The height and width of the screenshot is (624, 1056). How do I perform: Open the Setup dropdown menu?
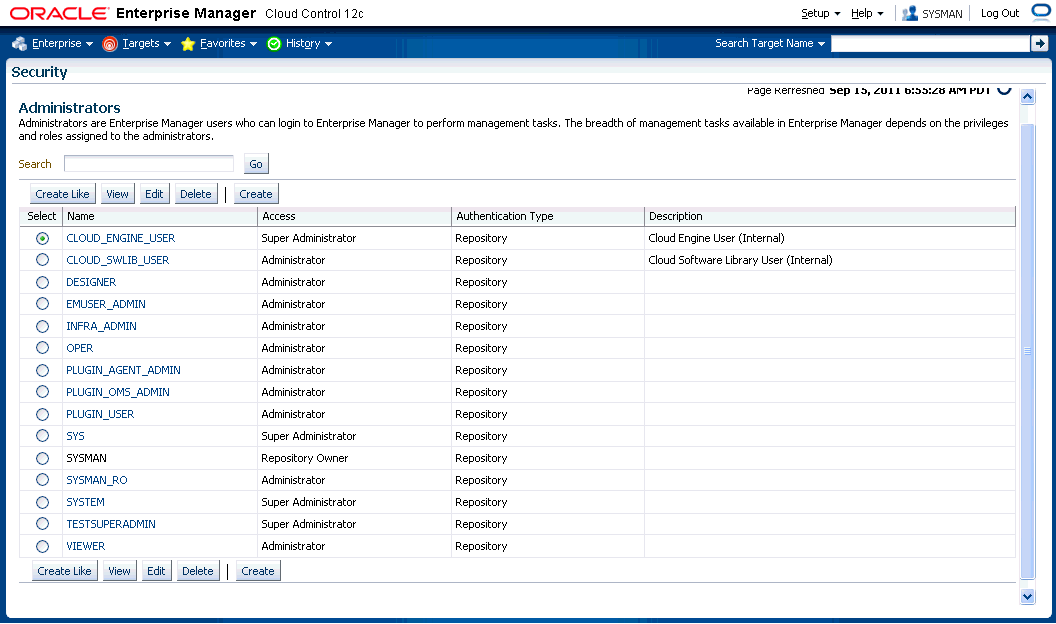(821, 13)
